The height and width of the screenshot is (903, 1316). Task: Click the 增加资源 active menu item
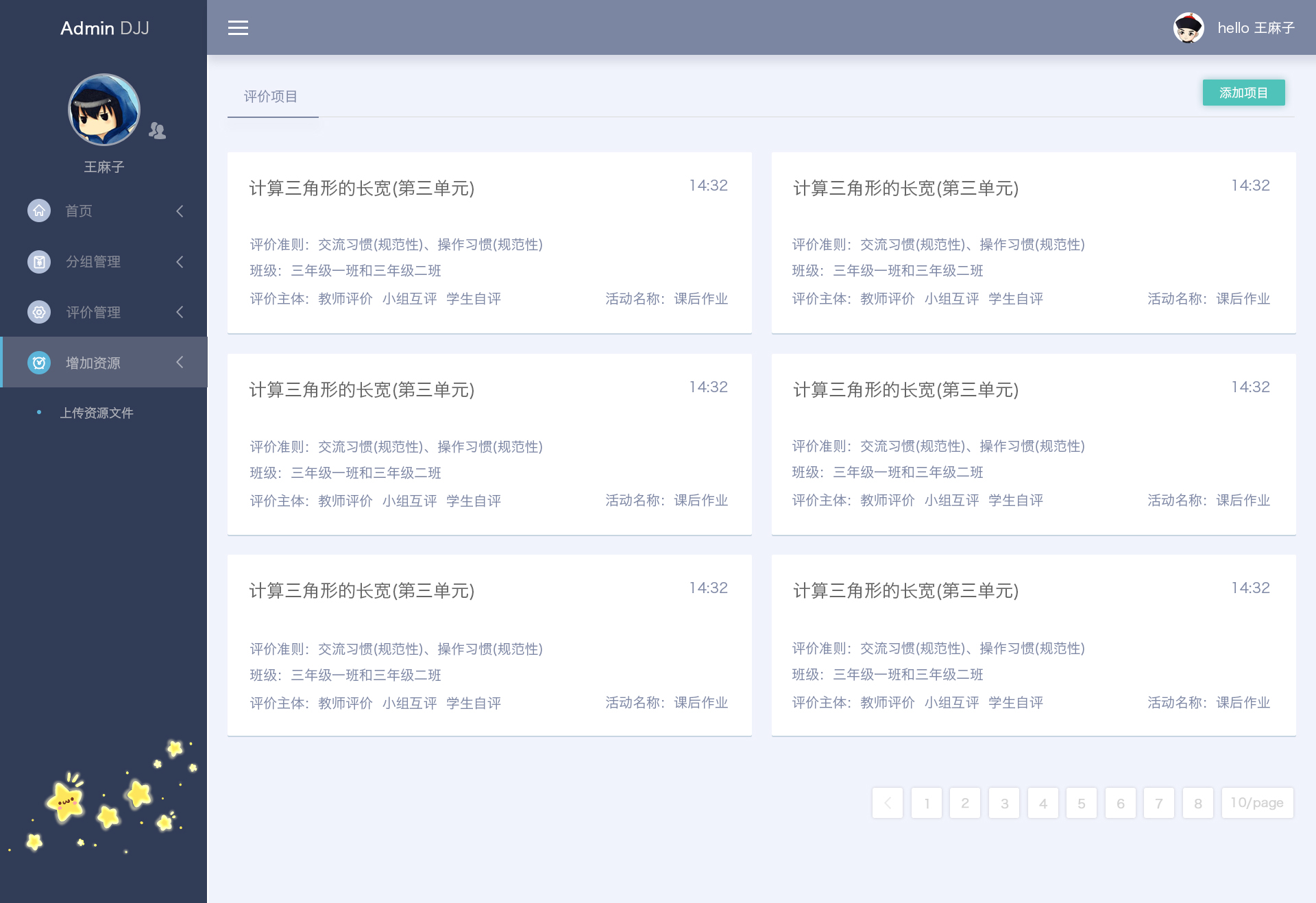(100, 362)
